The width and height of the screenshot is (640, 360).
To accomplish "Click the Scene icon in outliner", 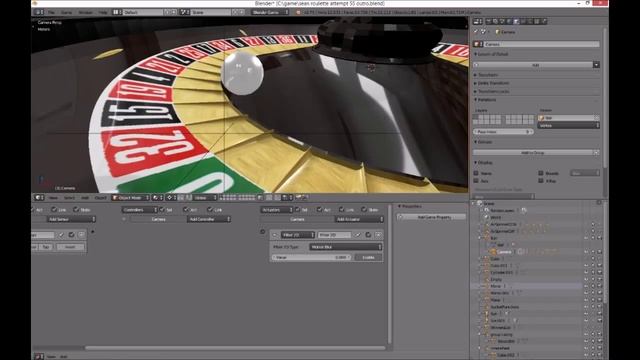I will 480,203.
